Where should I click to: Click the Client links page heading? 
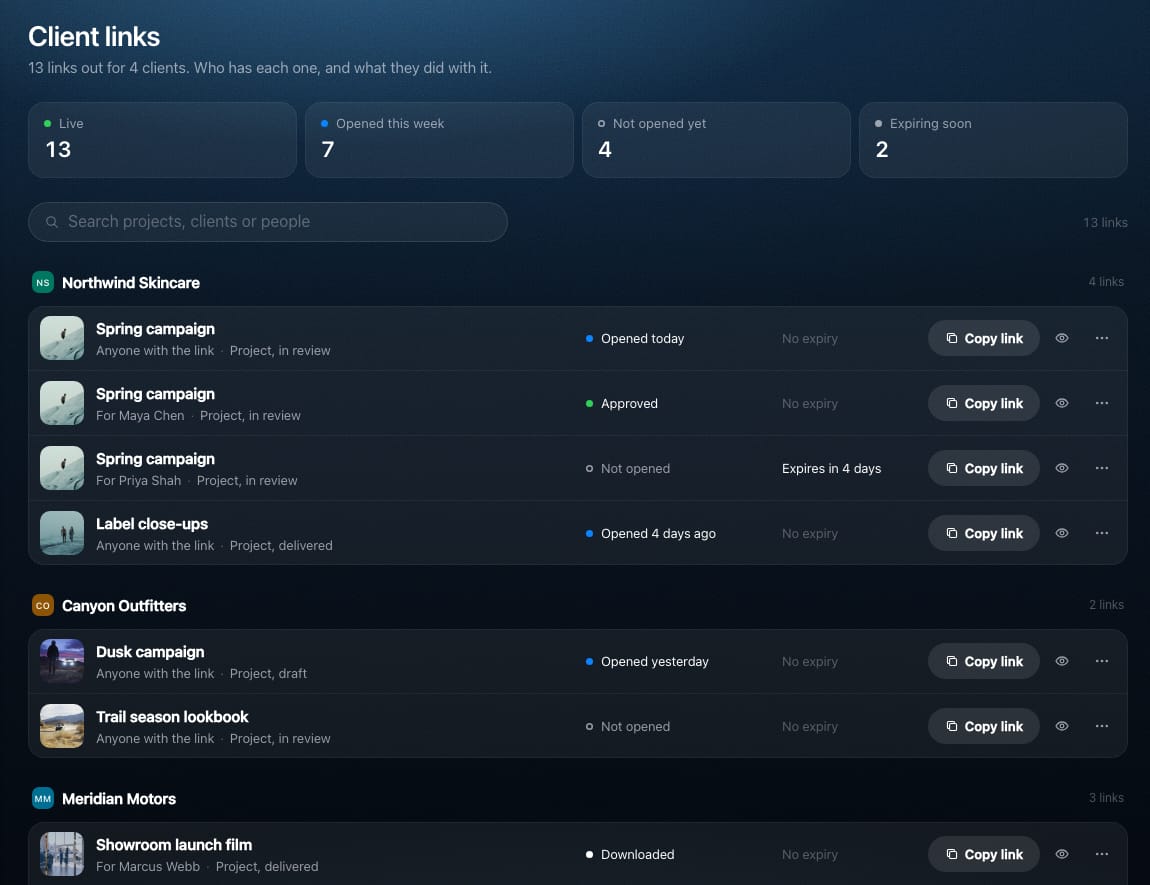click(x=94, y=37)
